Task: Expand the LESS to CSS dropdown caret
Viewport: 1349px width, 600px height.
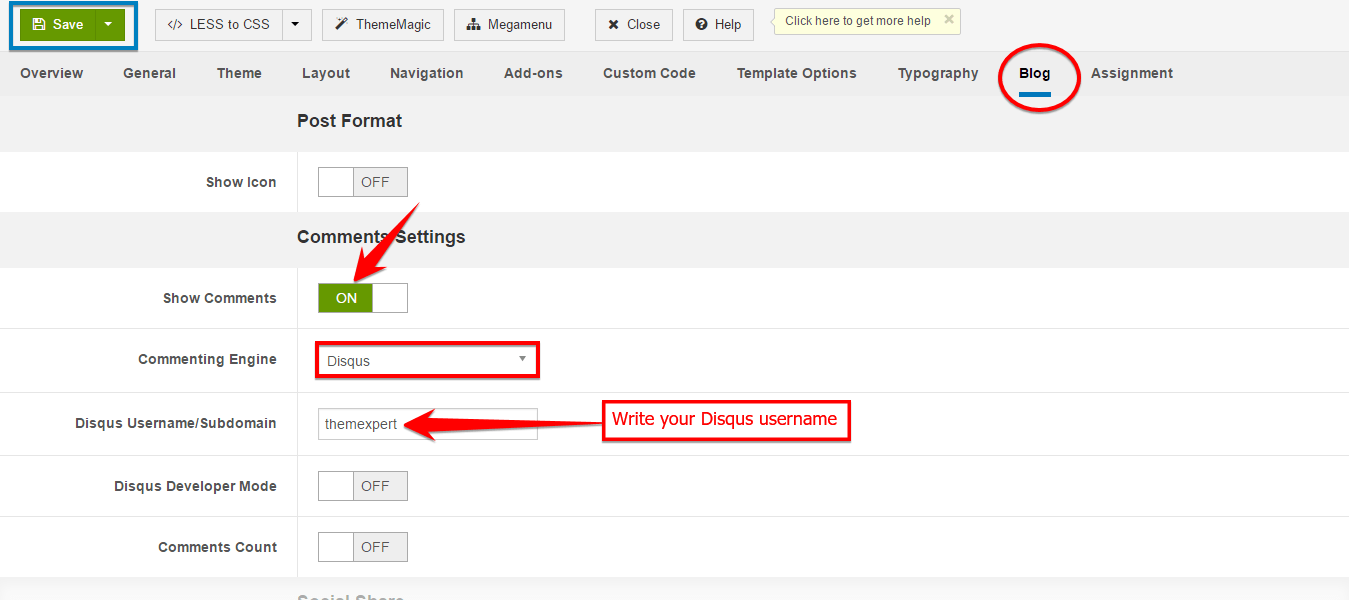Action: click(x=296, y=25)
